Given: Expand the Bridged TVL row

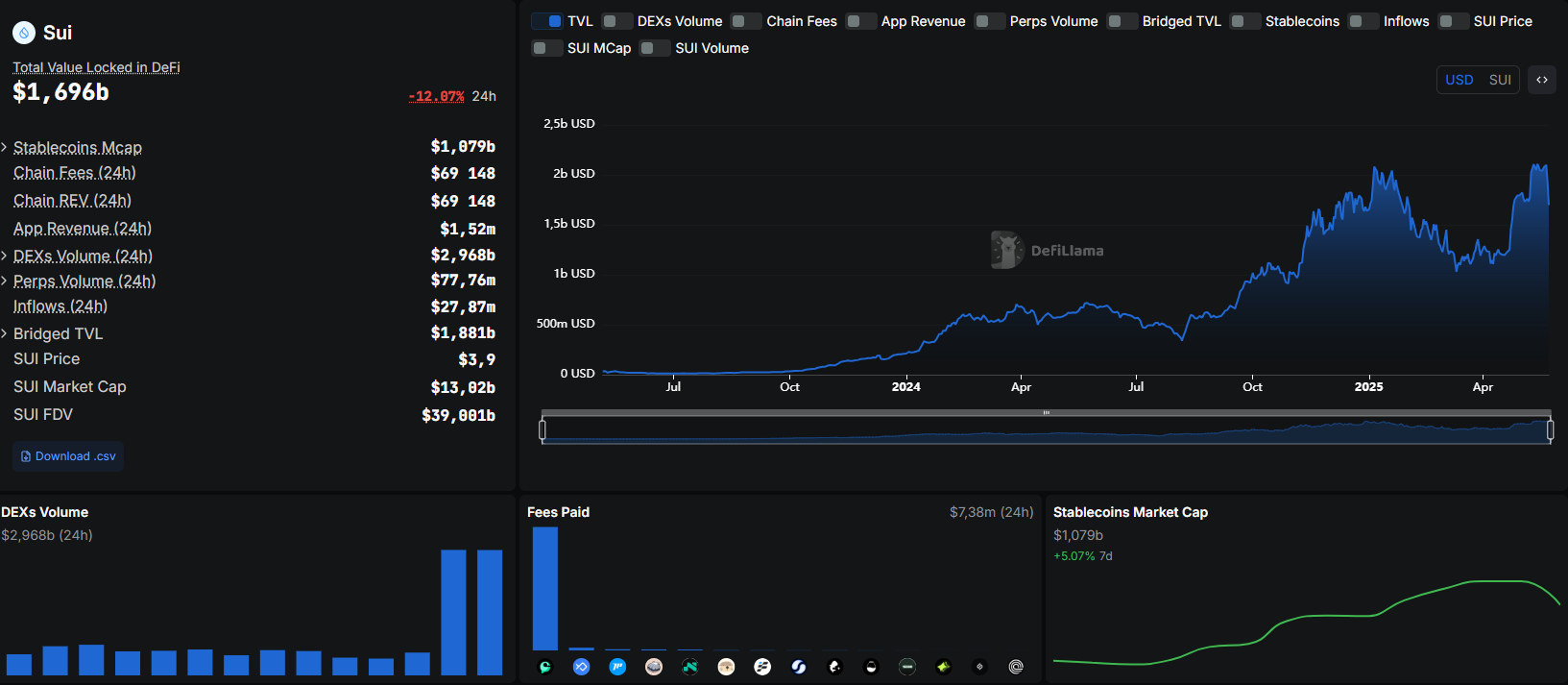Looking at the screenshot, I should tap(5, 333).
